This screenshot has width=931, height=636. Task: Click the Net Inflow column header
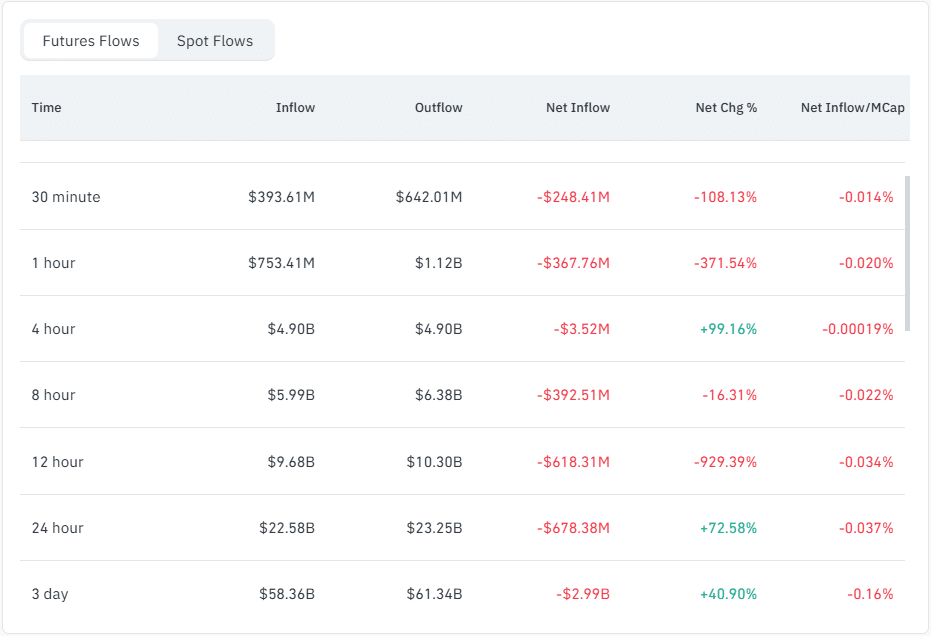point(577,107)
